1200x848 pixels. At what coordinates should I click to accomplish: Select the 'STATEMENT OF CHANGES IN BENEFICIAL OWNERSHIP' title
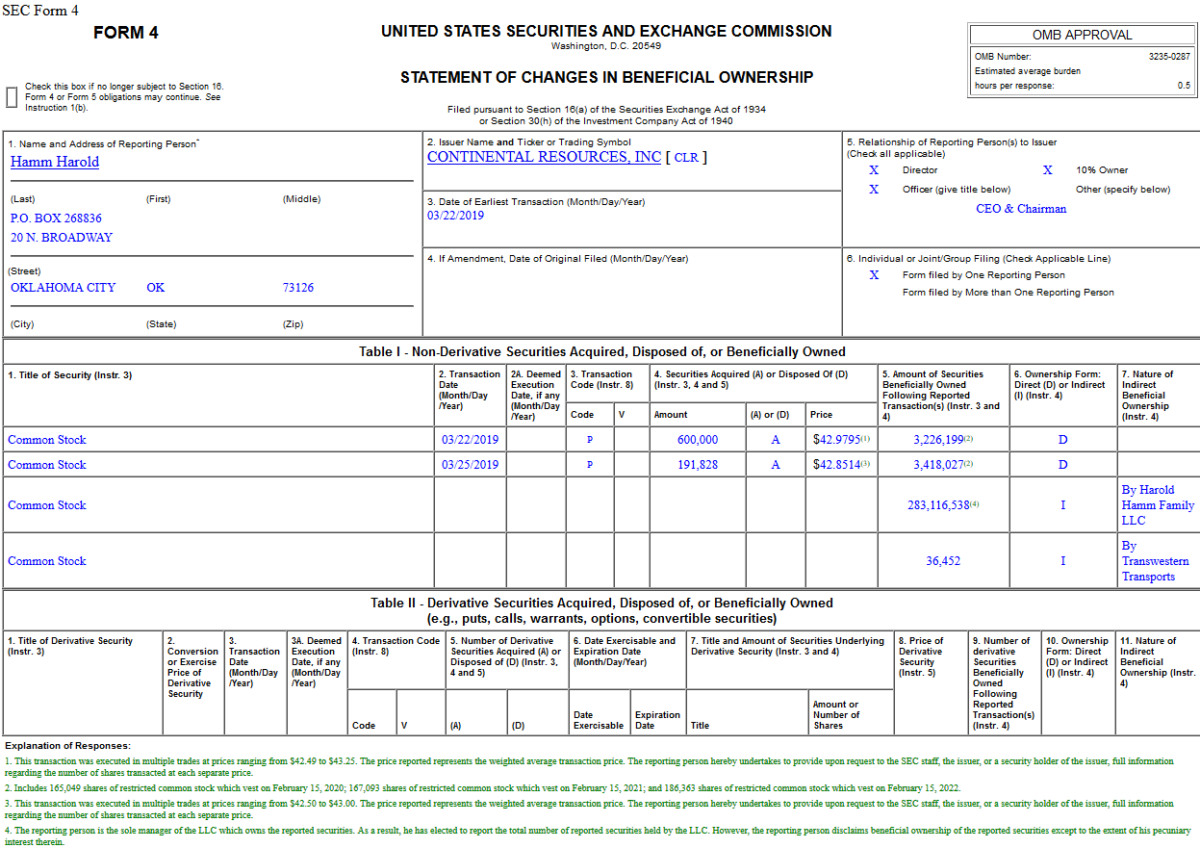(x=607, y=77)
